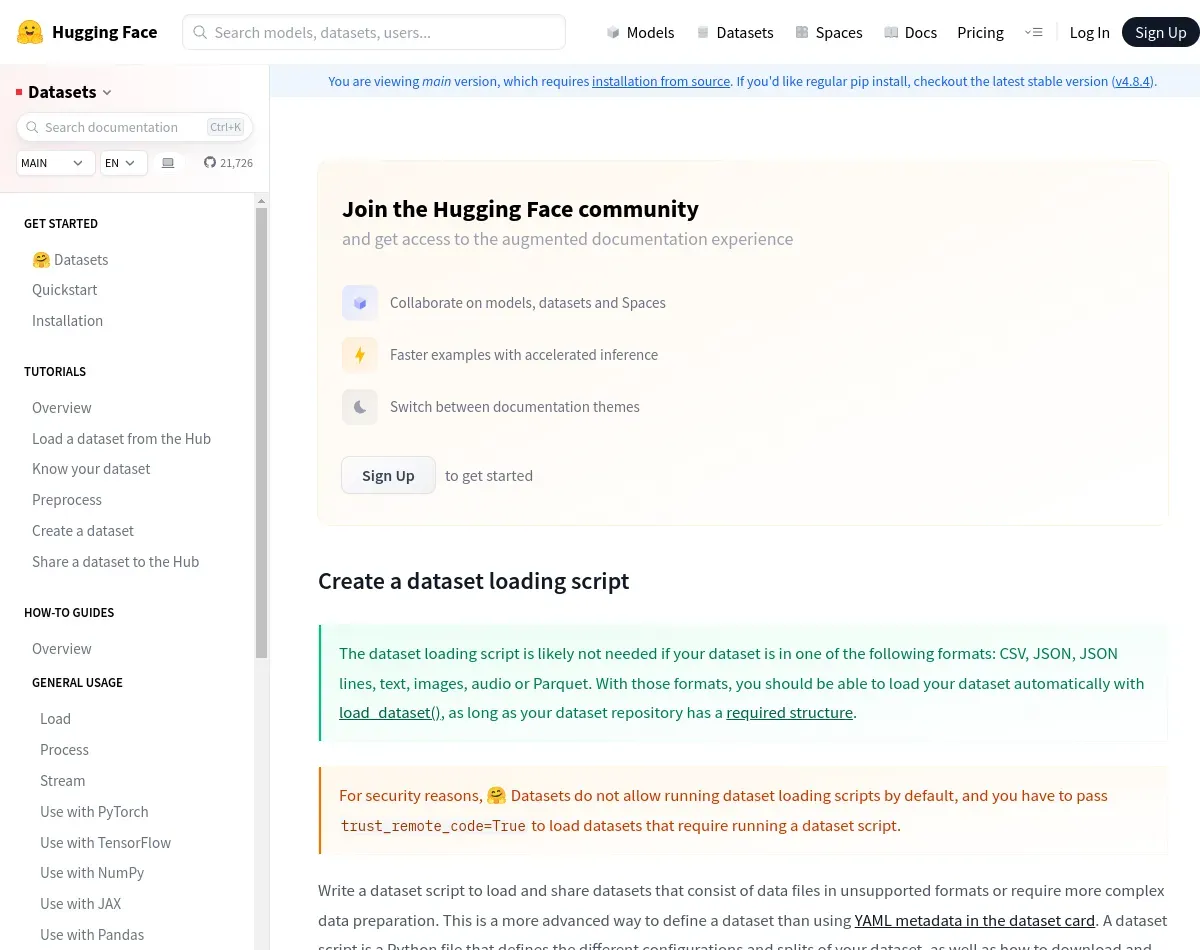1200x950 pixels.
Task: Focus the Search models, datasets, users field
Action: (374, 32)
